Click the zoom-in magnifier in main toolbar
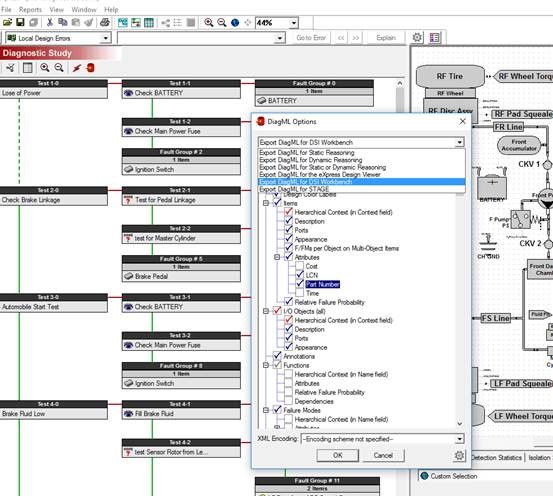The height and width of the screenshot is (496, 553). pos(208,23)
